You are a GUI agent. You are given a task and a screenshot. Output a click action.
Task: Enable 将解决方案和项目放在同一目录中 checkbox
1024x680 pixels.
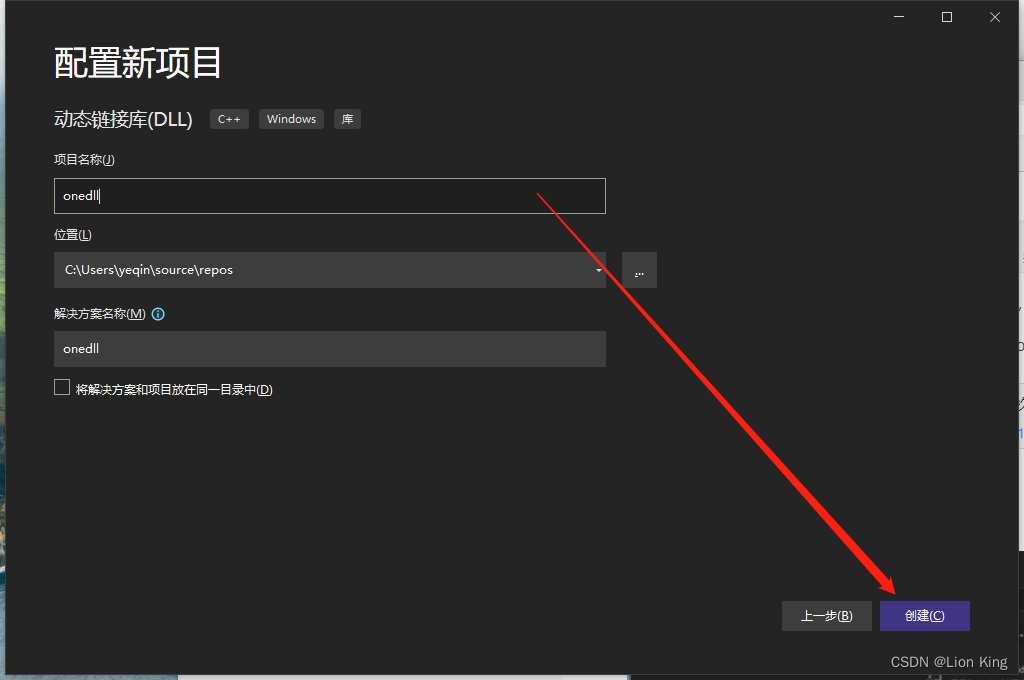click(61, 386)
